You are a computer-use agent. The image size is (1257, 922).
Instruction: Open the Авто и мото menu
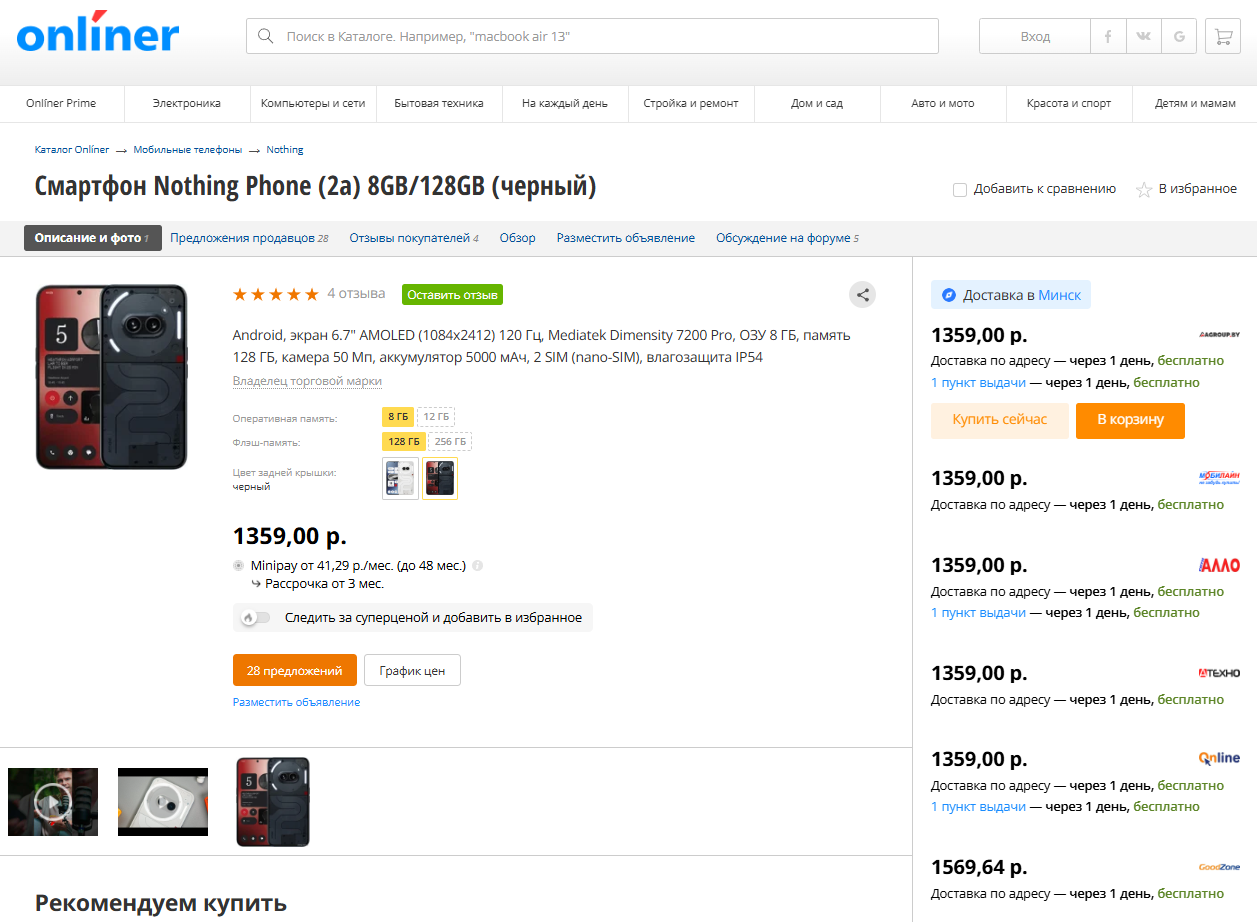pyautogui.click(x=943, y=103)
